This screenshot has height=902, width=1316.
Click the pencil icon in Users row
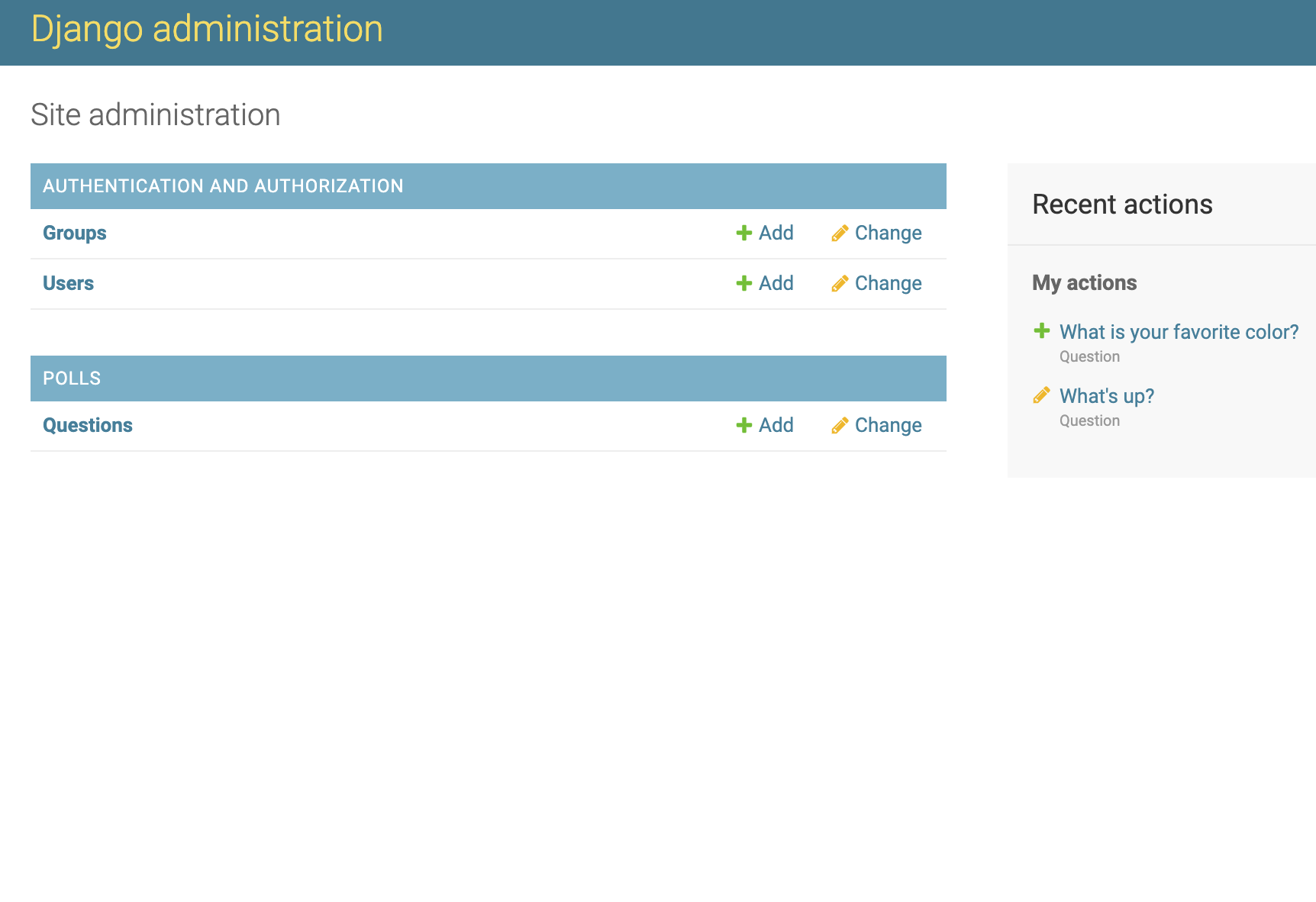click(840, 283)
